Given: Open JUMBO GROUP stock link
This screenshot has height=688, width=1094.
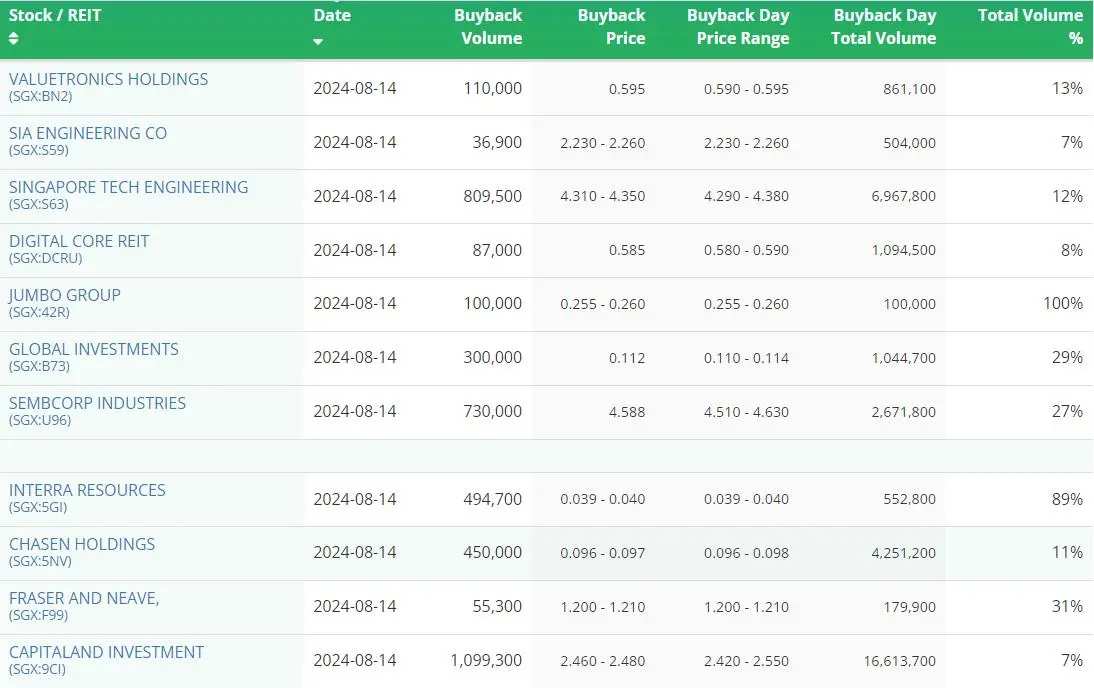Looking at the screenshot, I should point(65,295).
